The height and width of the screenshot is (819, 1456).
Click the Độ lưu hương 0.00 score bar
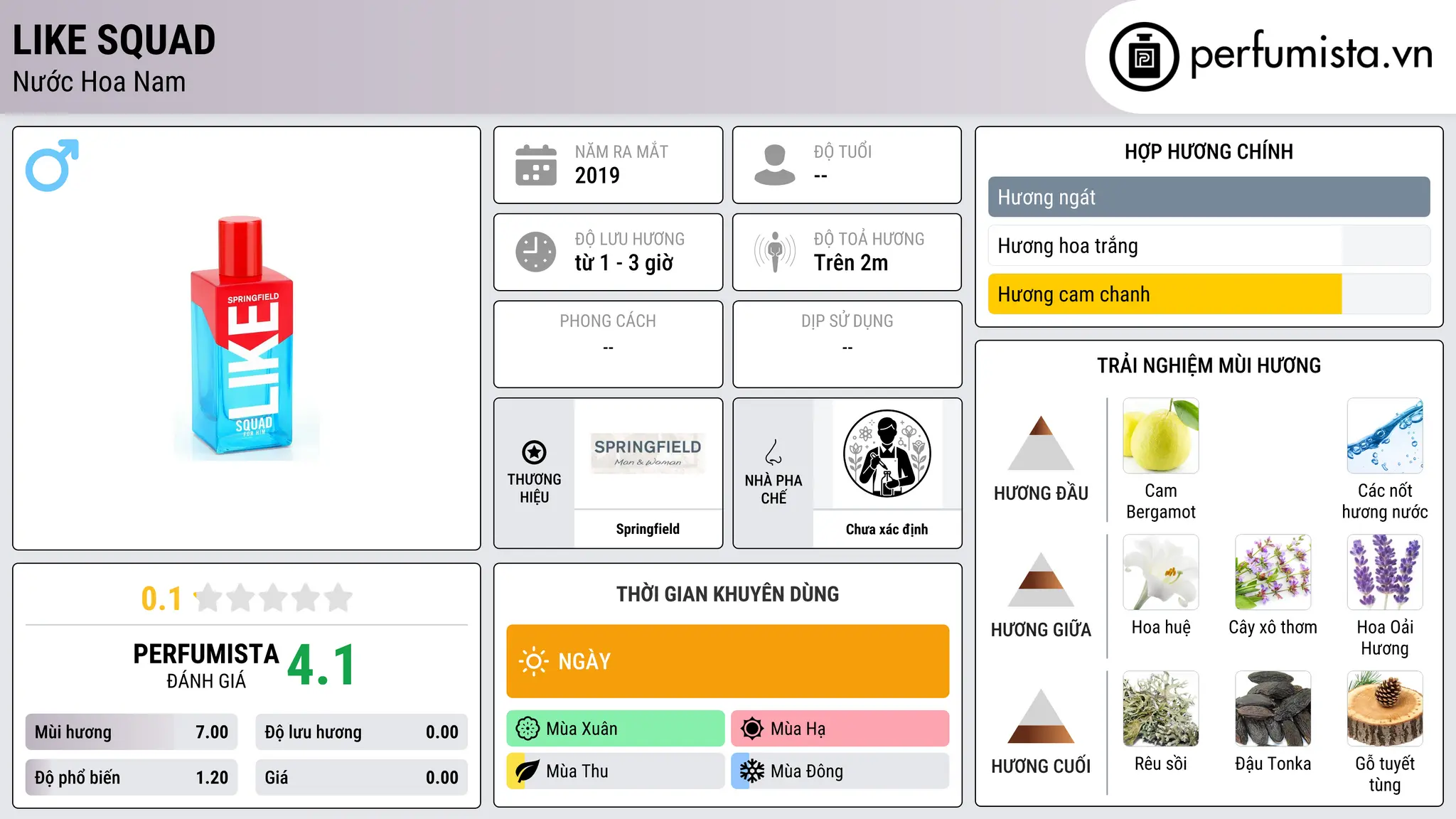[x=361, y=732]
